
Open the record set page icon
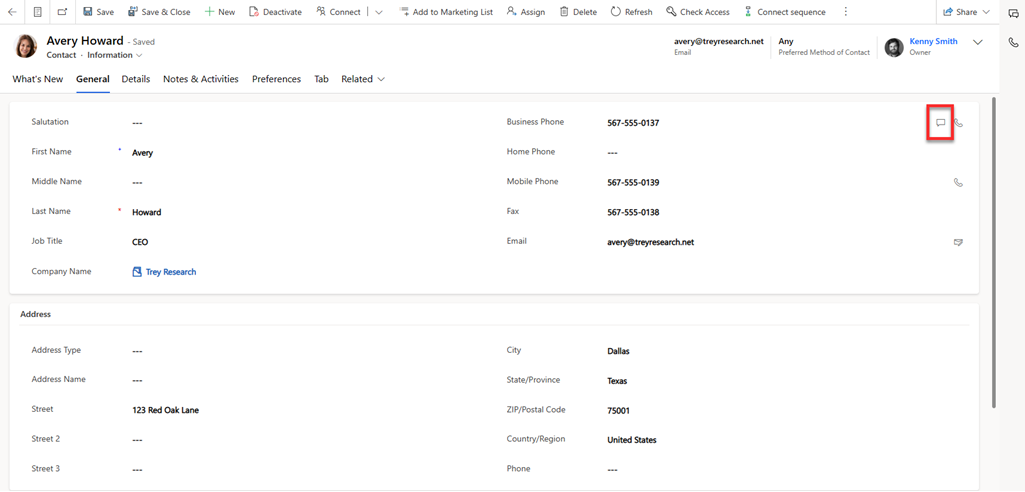(38, 12)
